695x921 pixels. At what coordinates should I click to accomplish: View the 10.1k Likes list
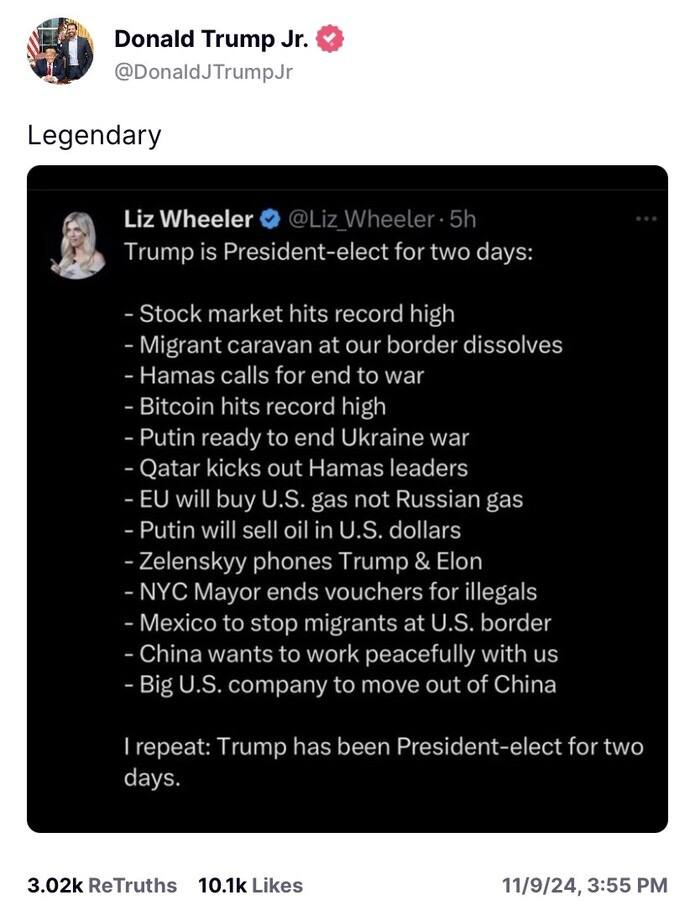point(251,885)
